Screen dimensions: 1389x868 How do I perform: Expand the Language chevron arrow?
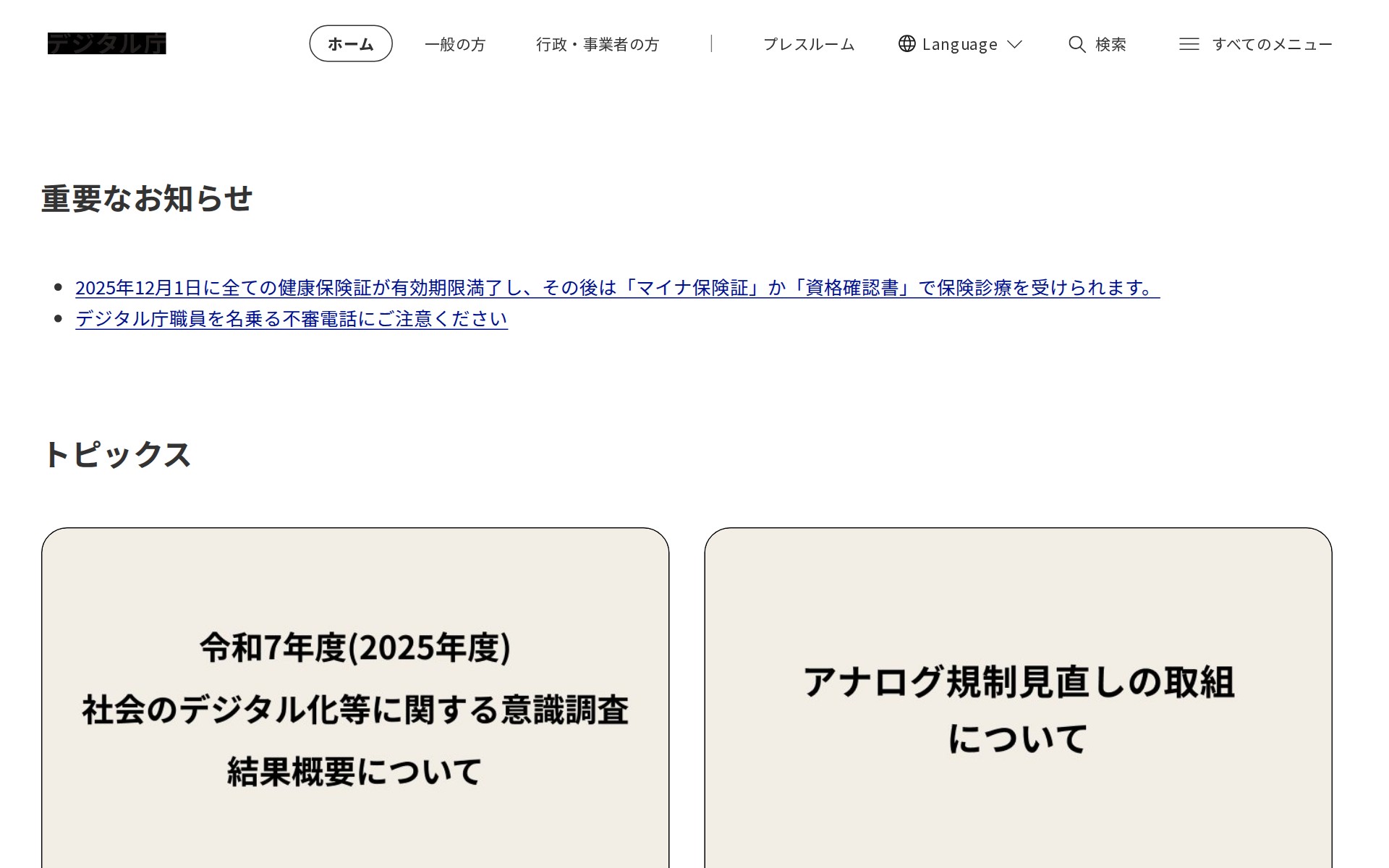click(x=1014, y=44)
